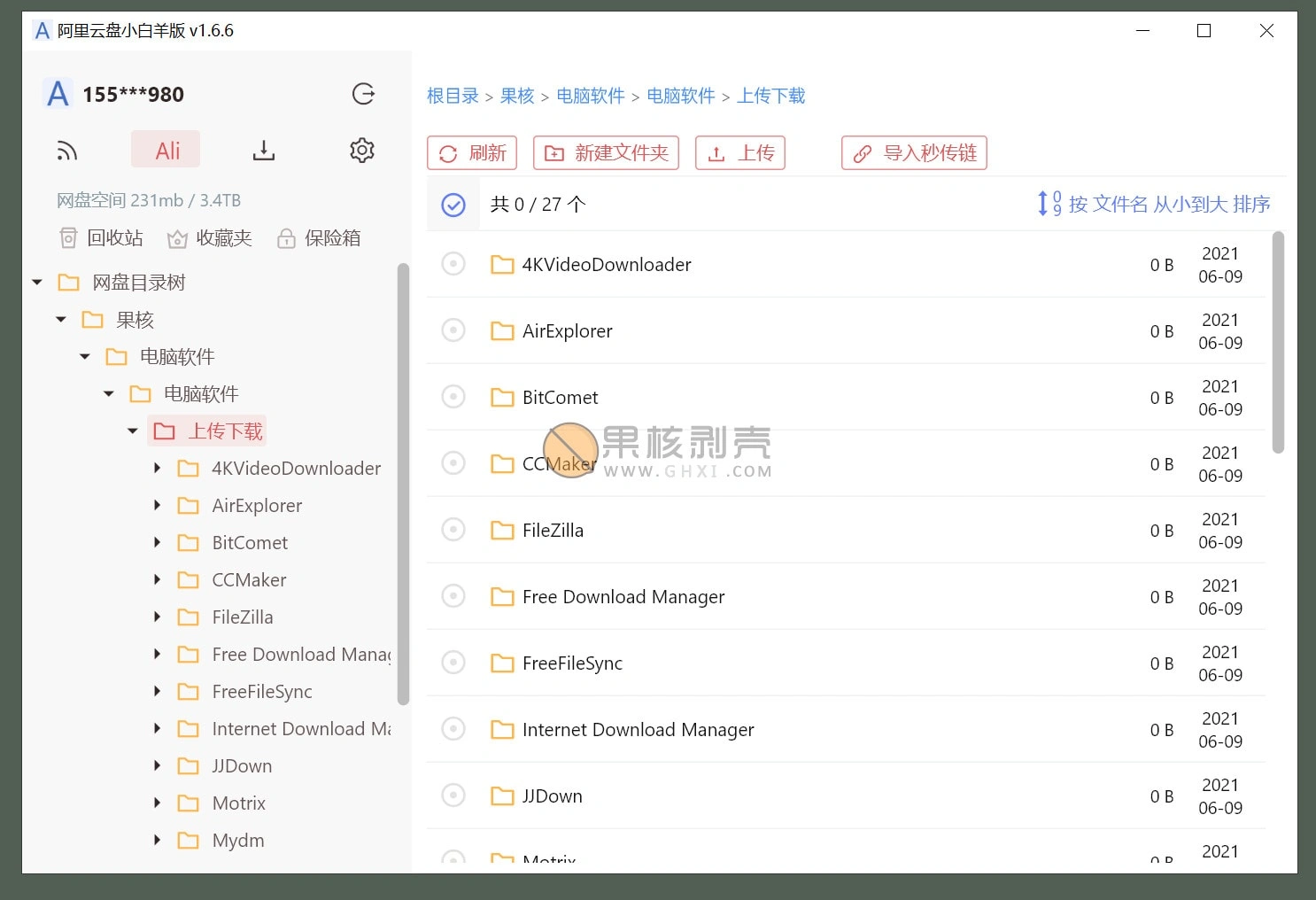
Task: Open the Internet Download Manager folder name
Action: (x=638, y=730)
